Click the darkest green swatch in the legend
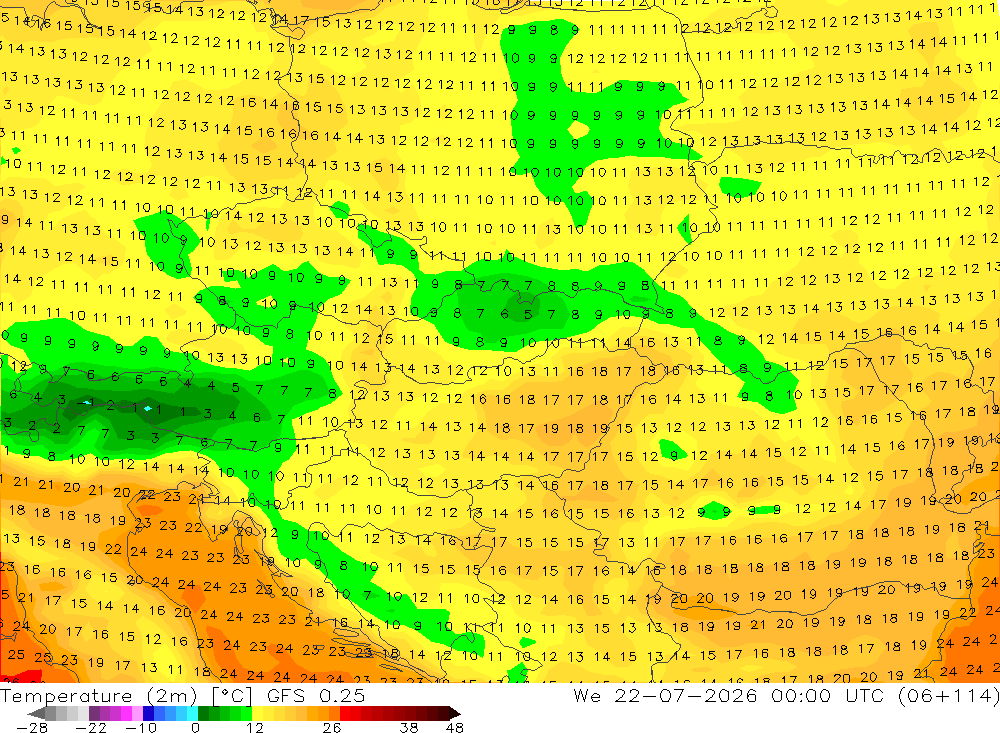The width and height of the screenshot is (1000, 733). [x=203, y=713]
